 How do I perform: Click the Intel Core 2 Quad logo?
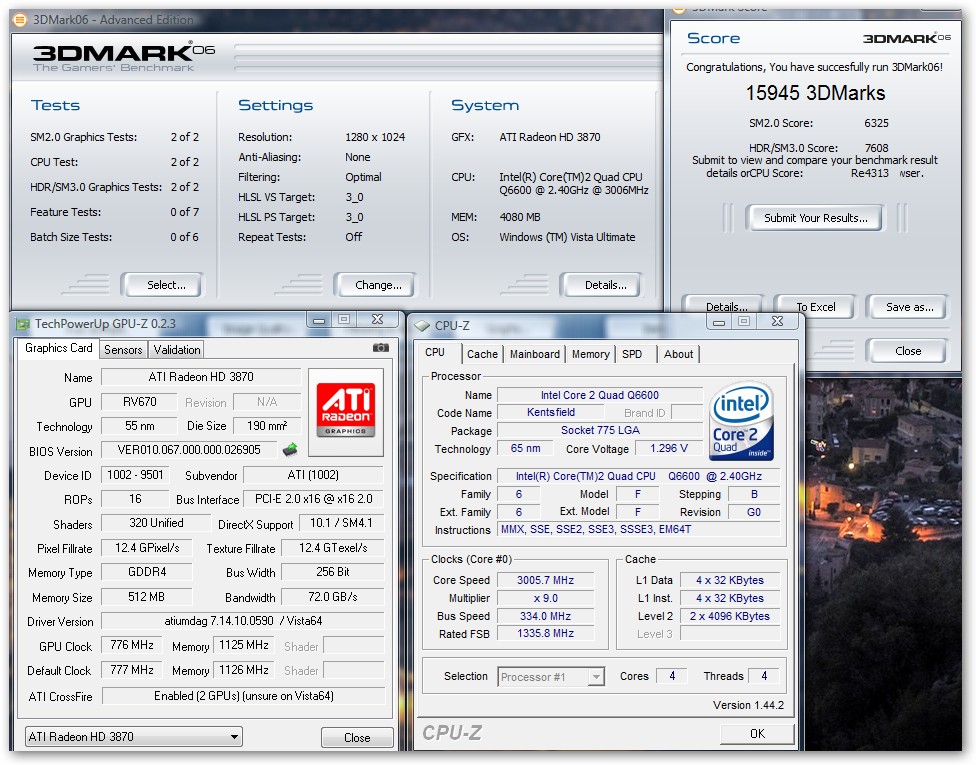[741, 421]
